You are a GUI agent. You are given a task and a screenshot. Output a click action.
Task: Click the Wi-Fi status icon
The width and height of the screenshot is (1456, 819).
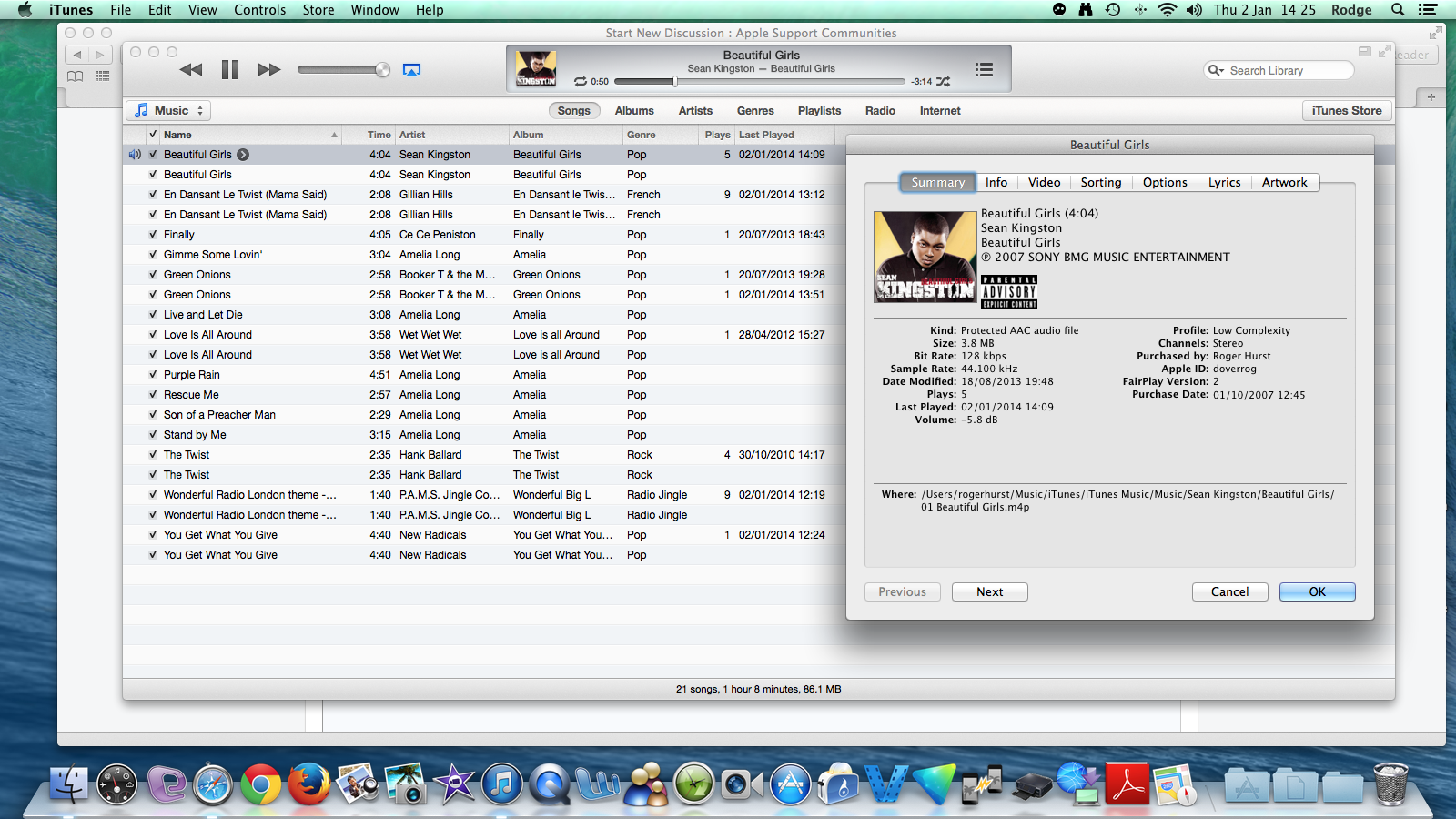pyautogui.click(x=1168, y=10)
